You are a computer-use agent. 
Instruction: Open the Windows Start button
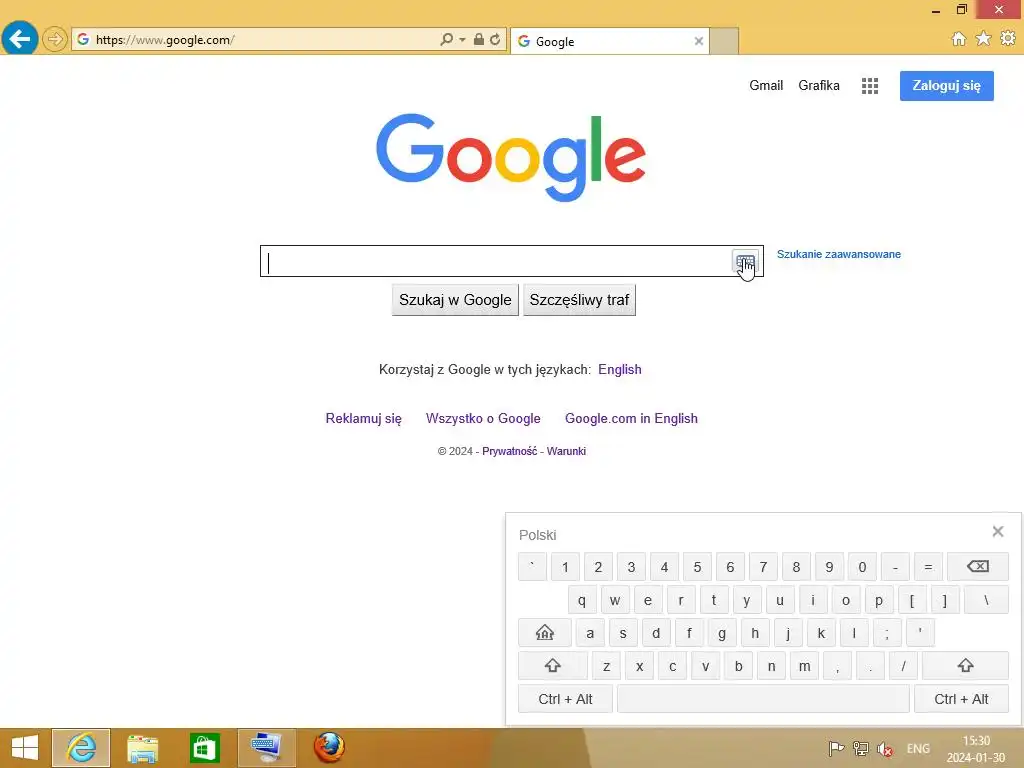[25, 748]
